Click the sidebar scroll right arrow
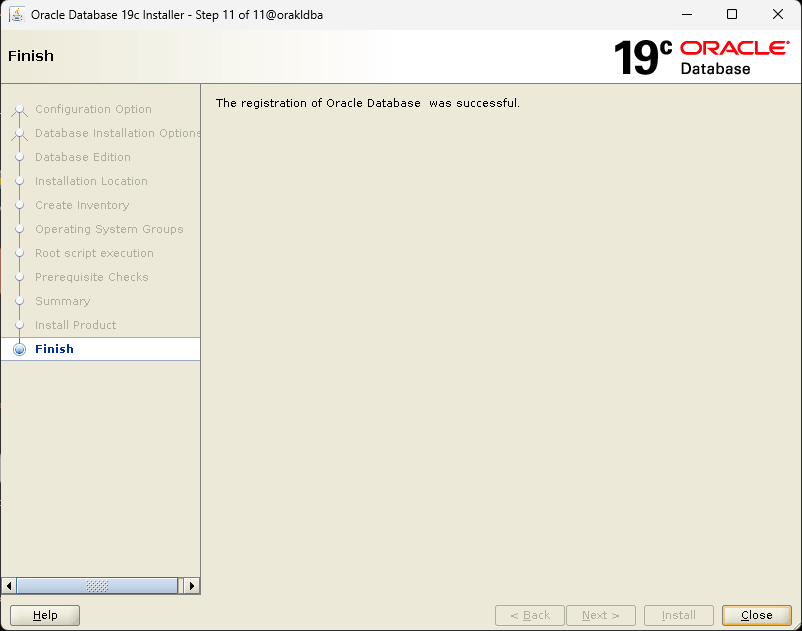Viewport: 802px width, 631px height. (x=192, y=585)
